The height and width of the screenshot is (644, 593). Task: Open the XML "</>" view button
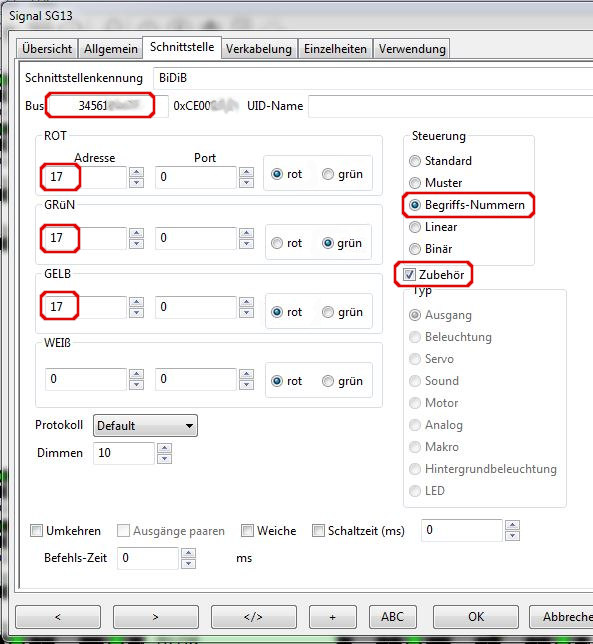coord(253,616)
